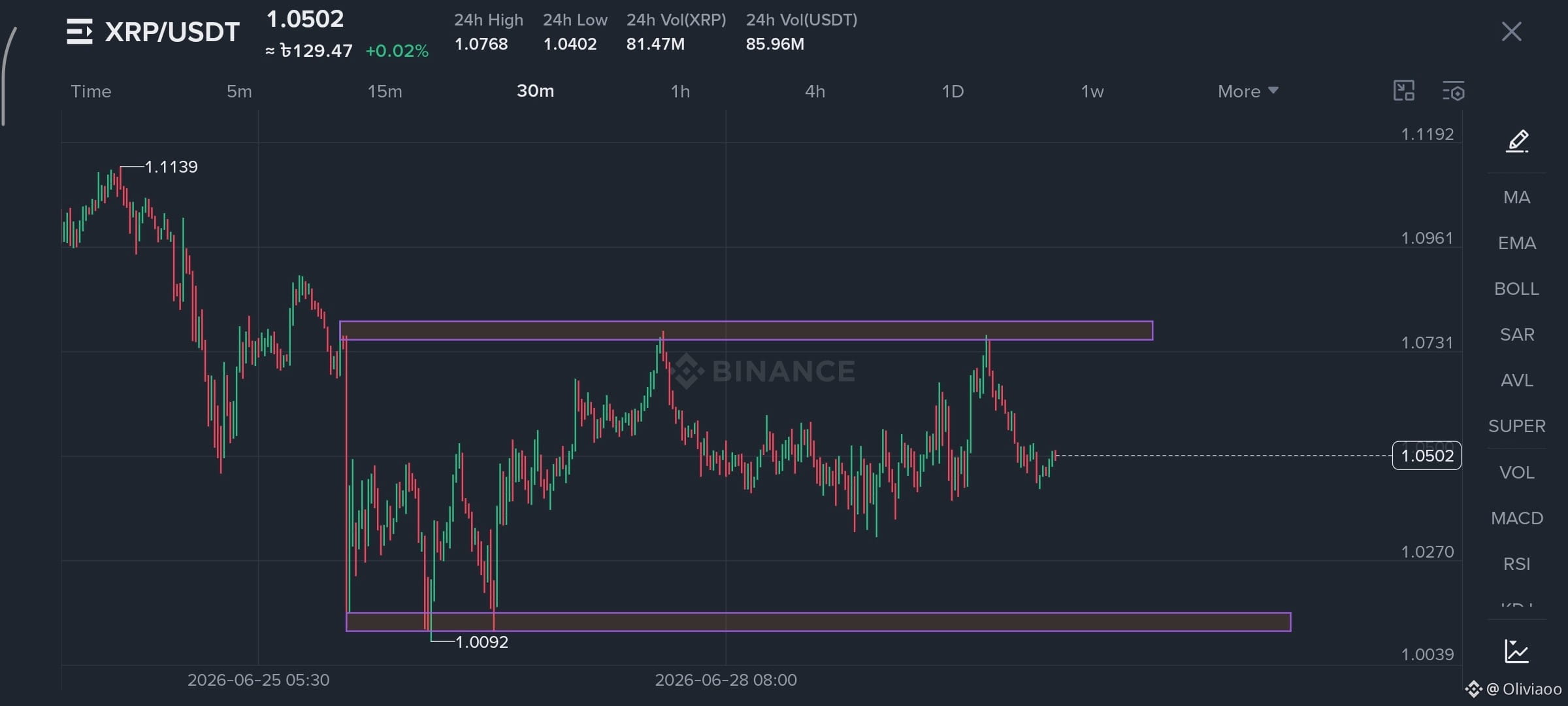The image size is (1568, 706).
Task: Click the 1.0092 low price marker
Action: (482, 642)
